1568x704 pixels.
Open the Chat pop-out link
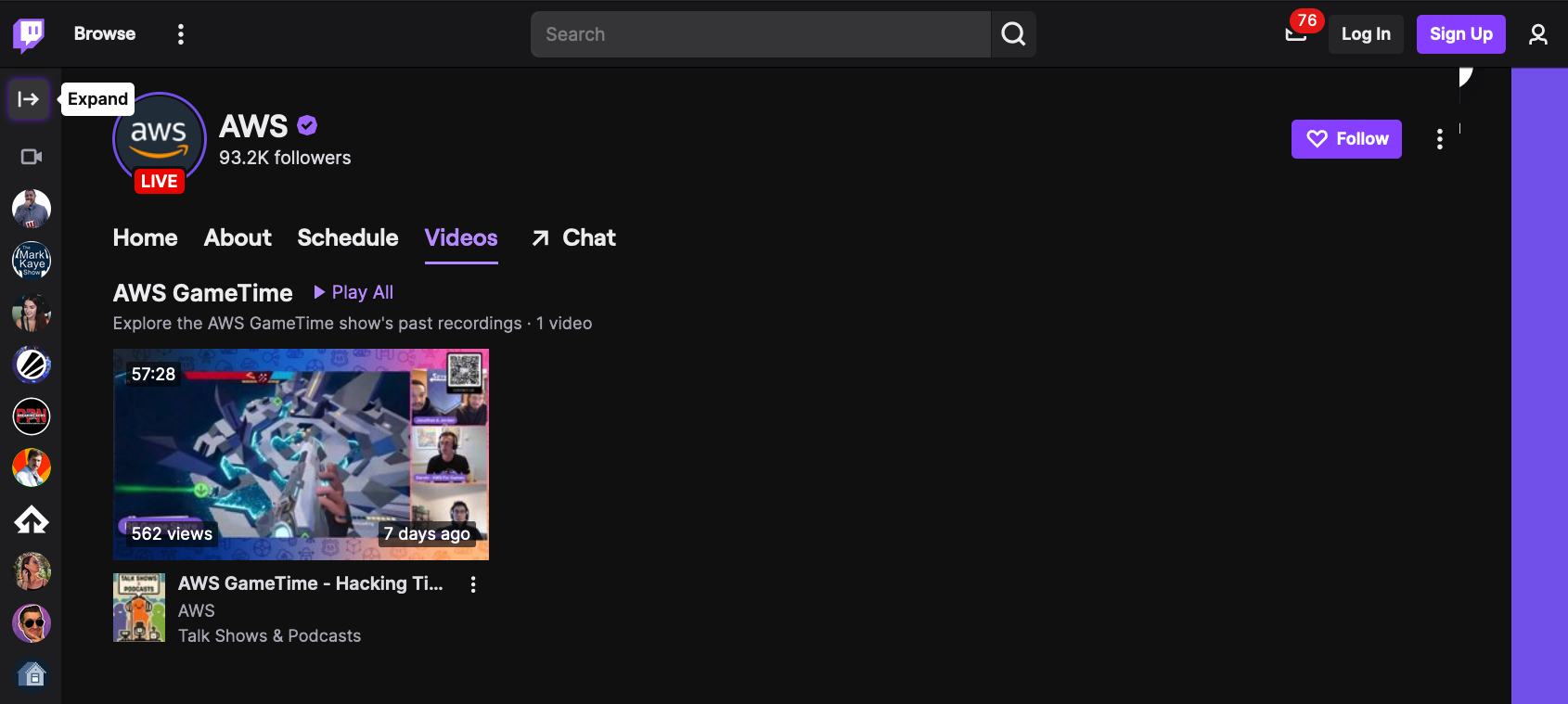coord(573,238)
